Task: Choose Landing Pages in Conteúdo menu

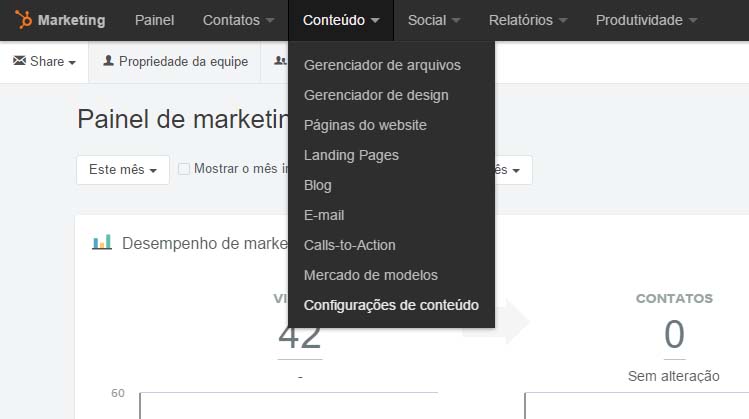Action: [x=351, y=155]
